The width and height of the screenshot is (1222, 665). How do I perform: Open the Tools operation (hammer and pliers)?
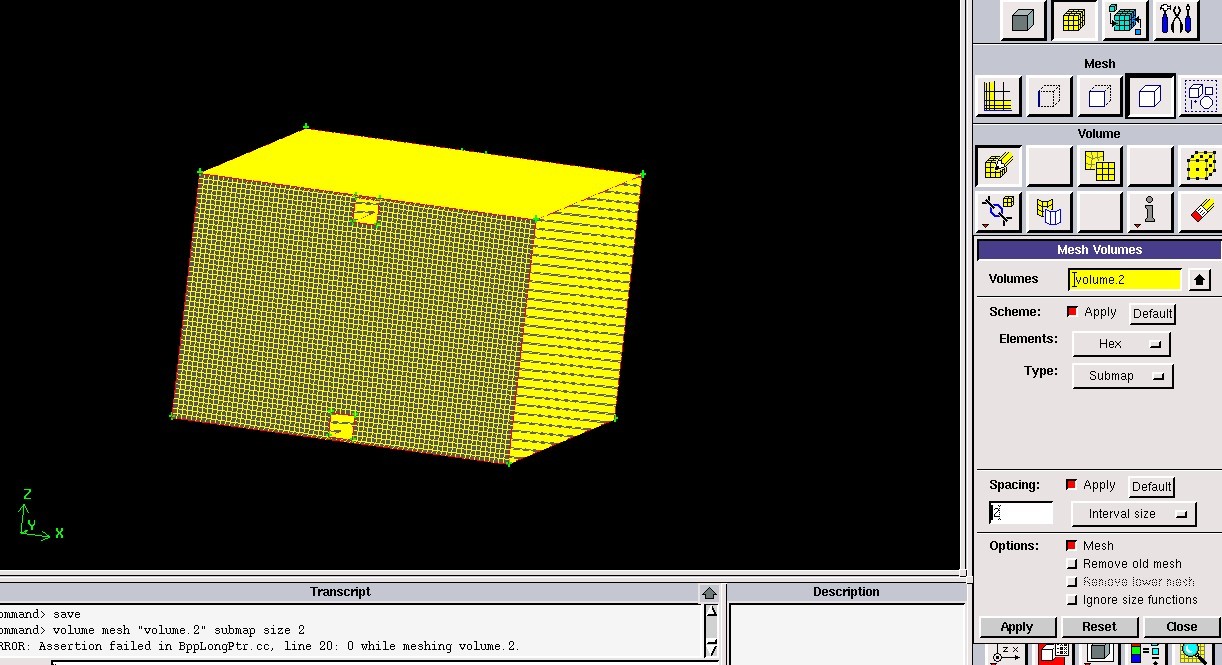click(1176, 20)
